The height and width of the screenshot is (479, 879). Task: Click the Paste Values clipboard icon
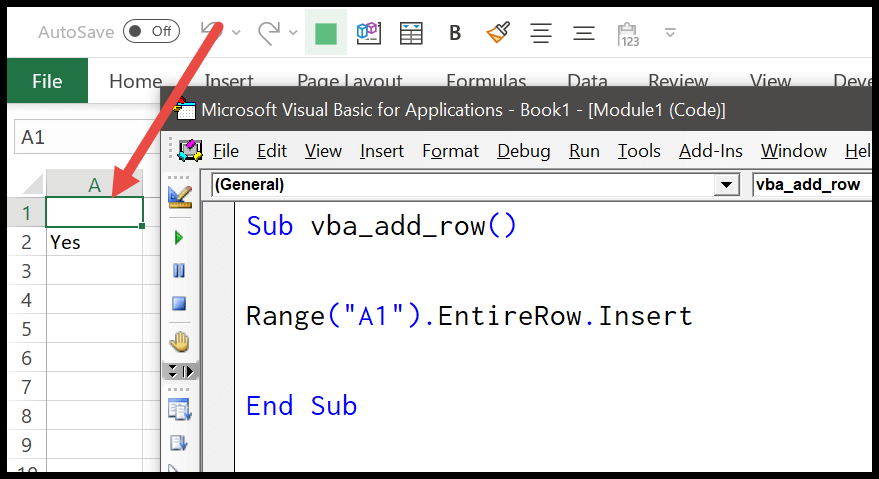[x=628, y=34]
